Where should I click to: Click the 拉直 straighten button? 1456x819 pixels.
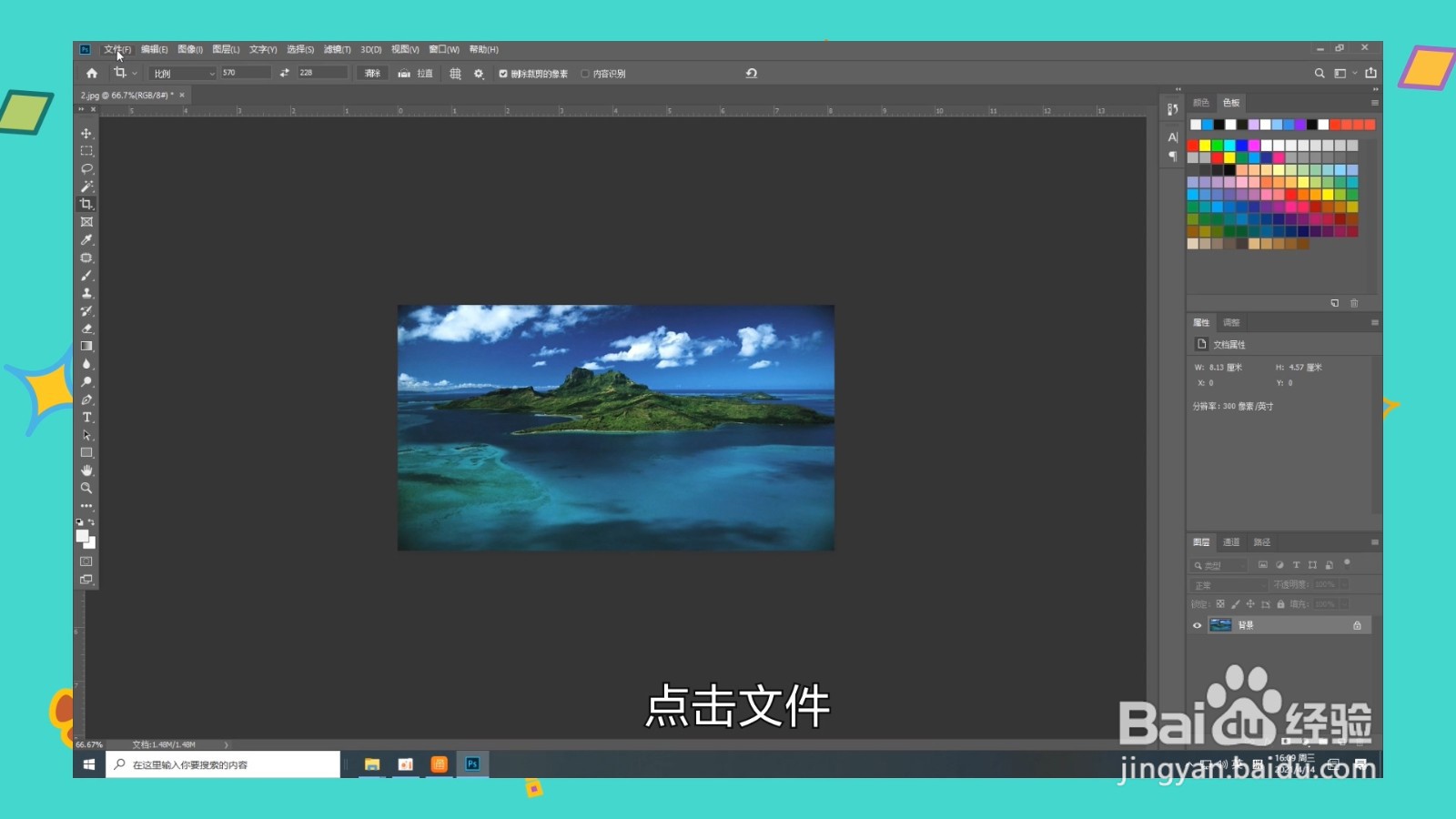click(x=417, y=73)
